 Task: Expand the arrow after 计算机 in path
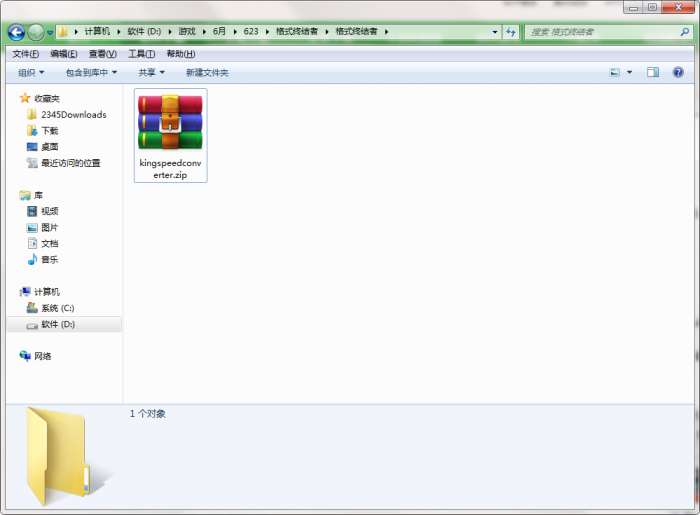pos(119,32)
